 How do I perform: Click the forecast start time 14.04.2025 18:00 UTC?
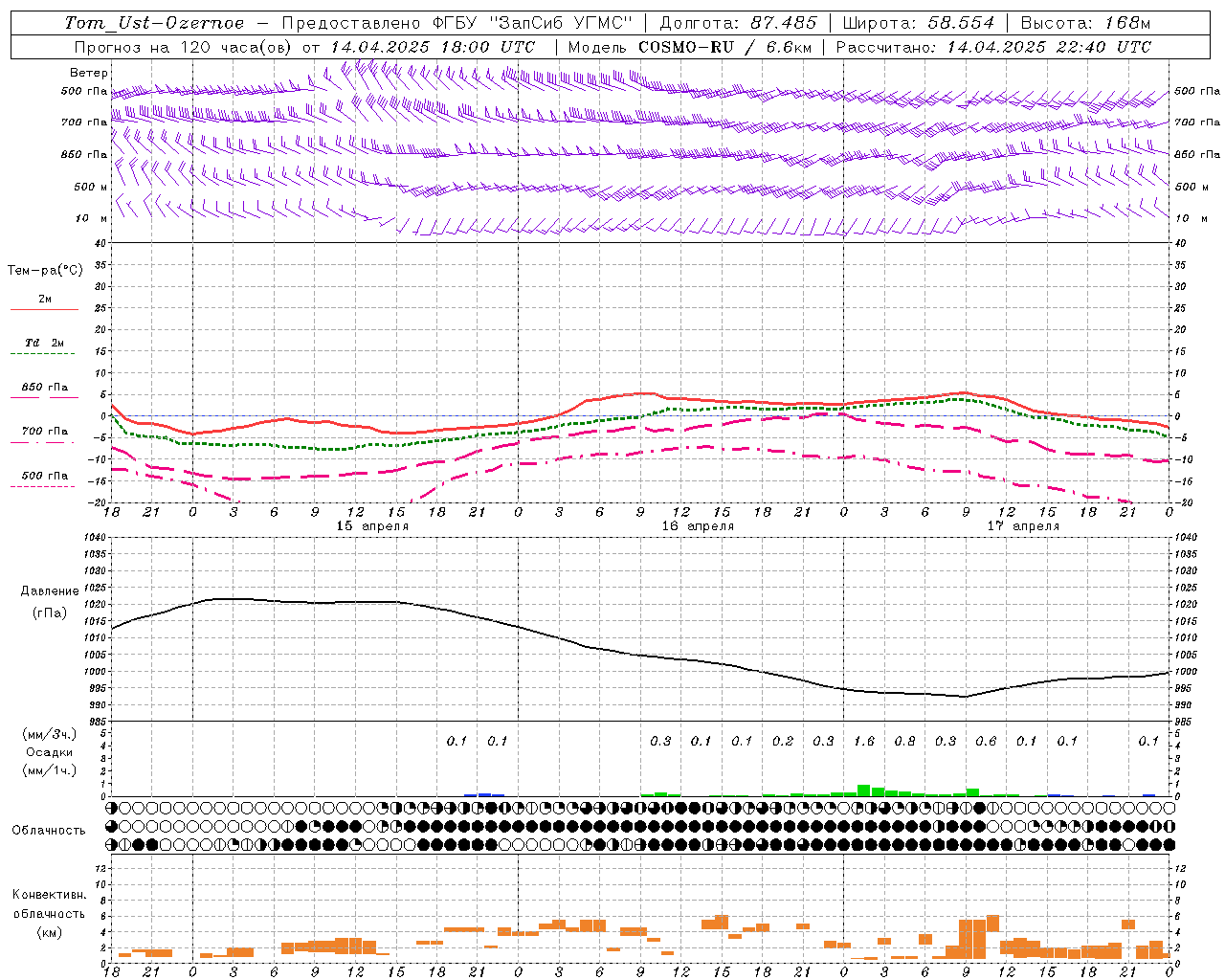pos(433,47)
